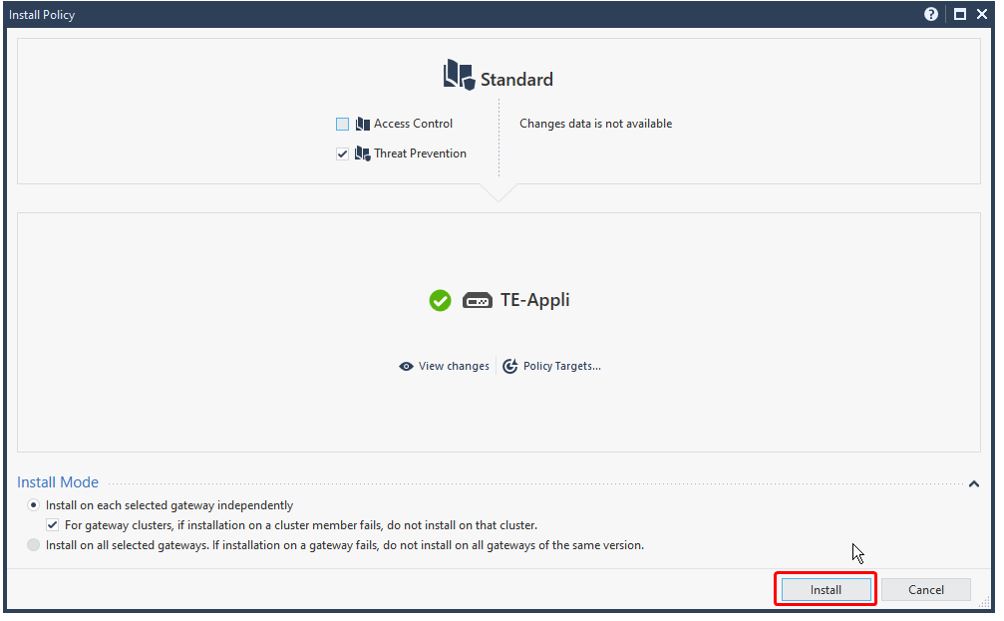Uncheck the gateway clusters installation checkbox
This screenshot has height=621, width=1004.
(x=53, y=525)
